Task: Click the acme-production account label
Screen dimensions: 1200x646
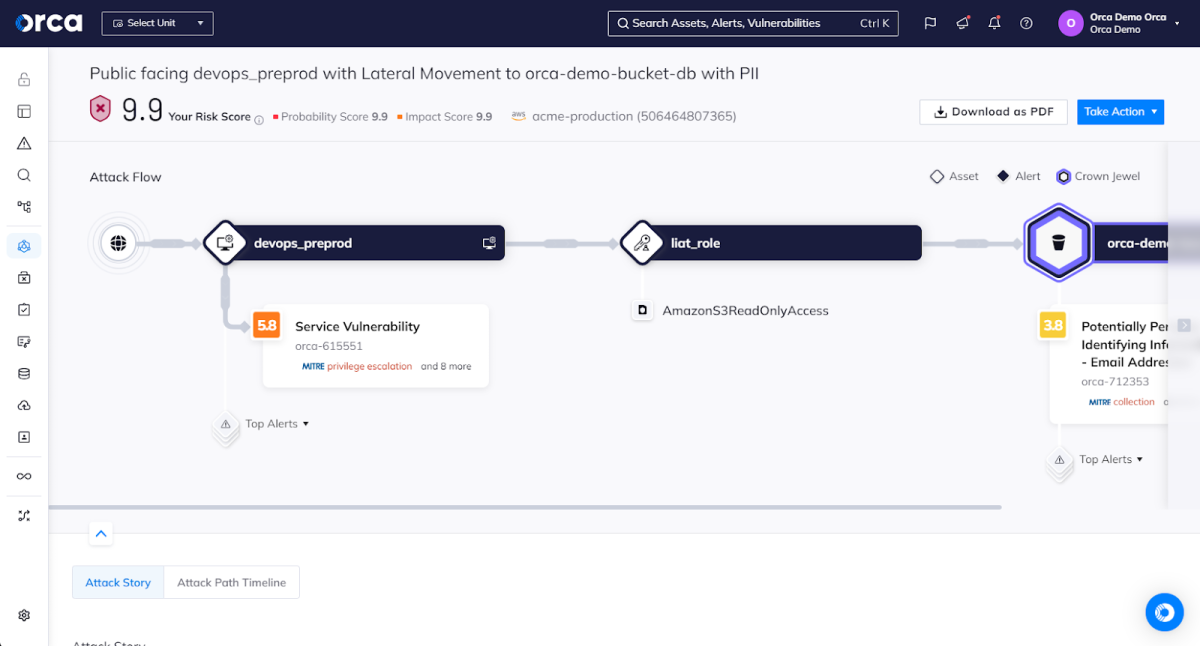Action: (634, 116)
